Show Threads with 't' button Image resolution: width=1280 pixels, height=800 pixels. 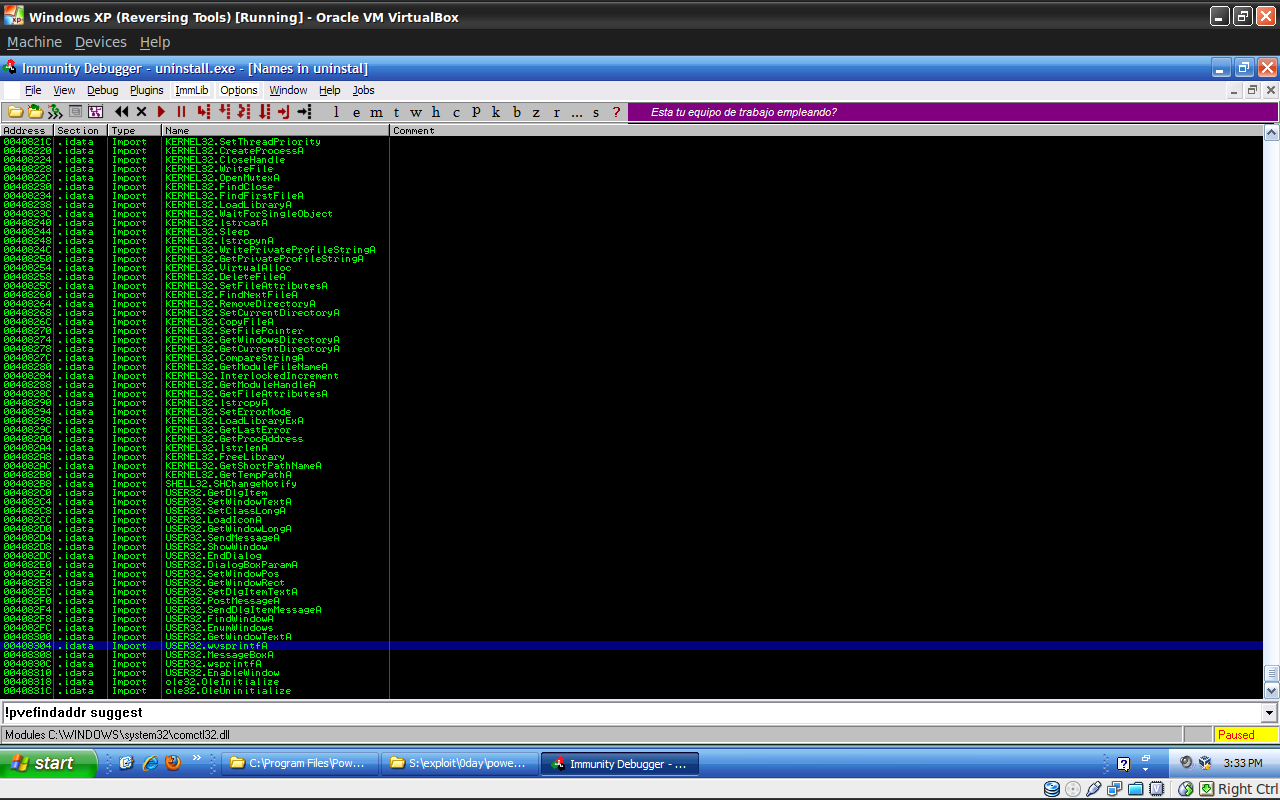396,112
